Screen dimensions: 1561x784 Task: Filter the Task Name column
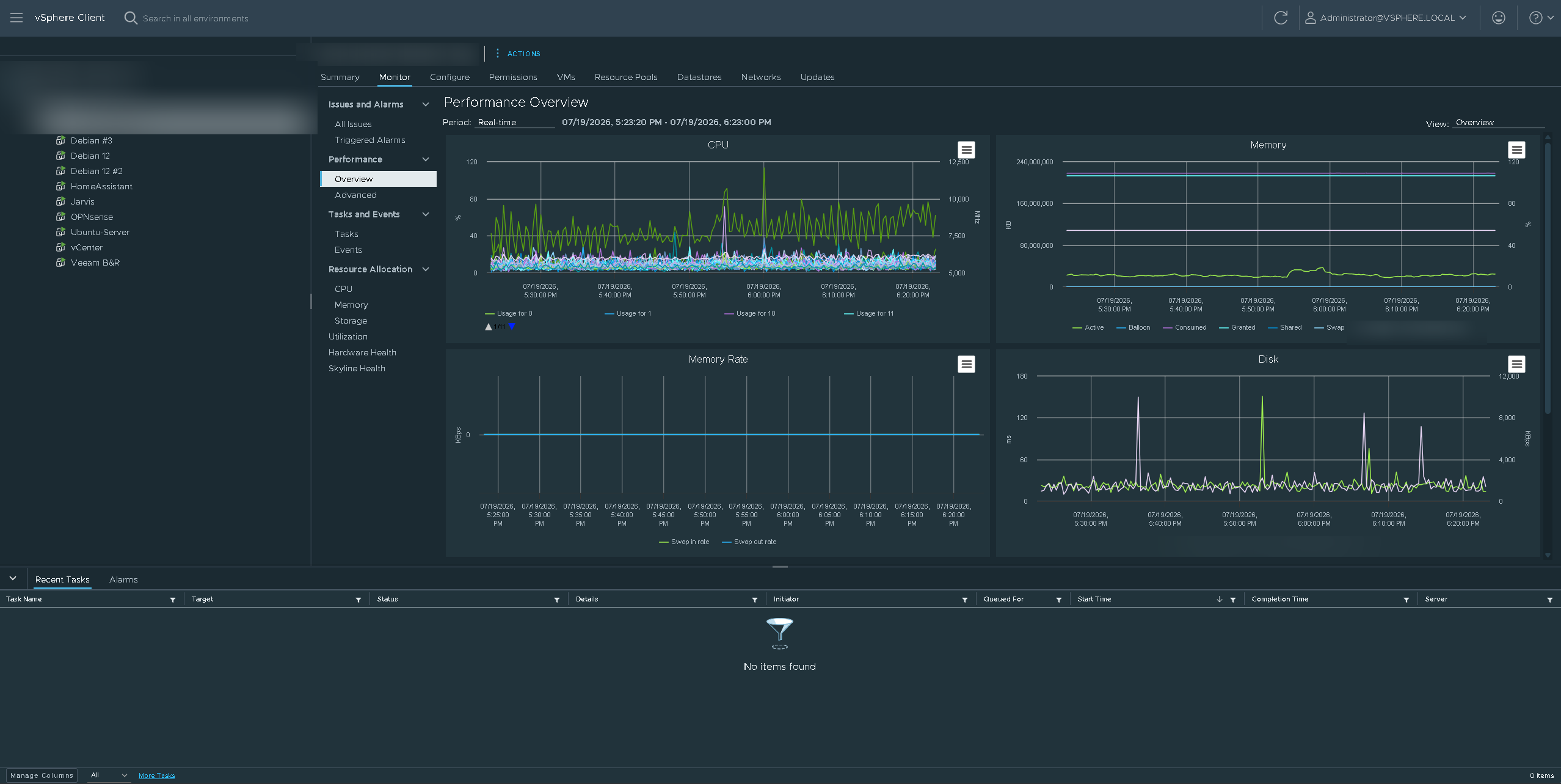[x=173, y=600]
